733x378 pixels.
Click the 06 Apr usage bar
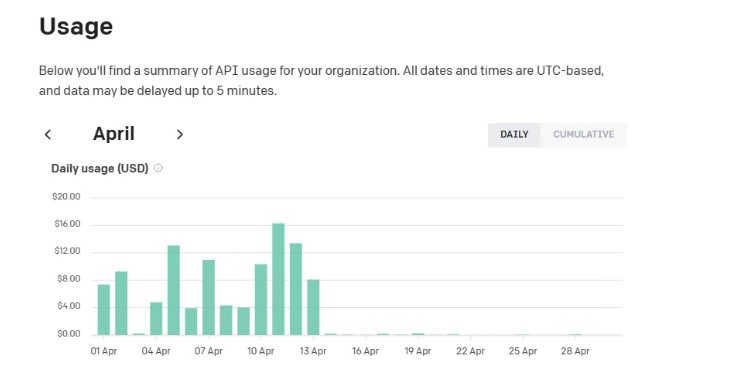191,321
